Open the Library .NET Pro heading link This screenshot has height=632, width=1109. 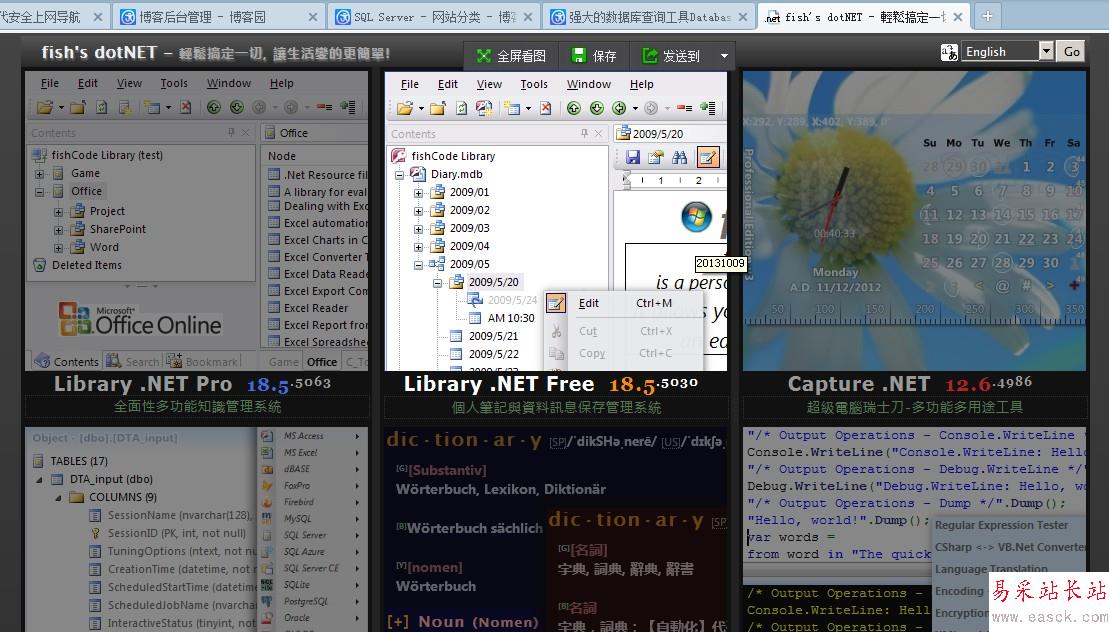[192, 385]
